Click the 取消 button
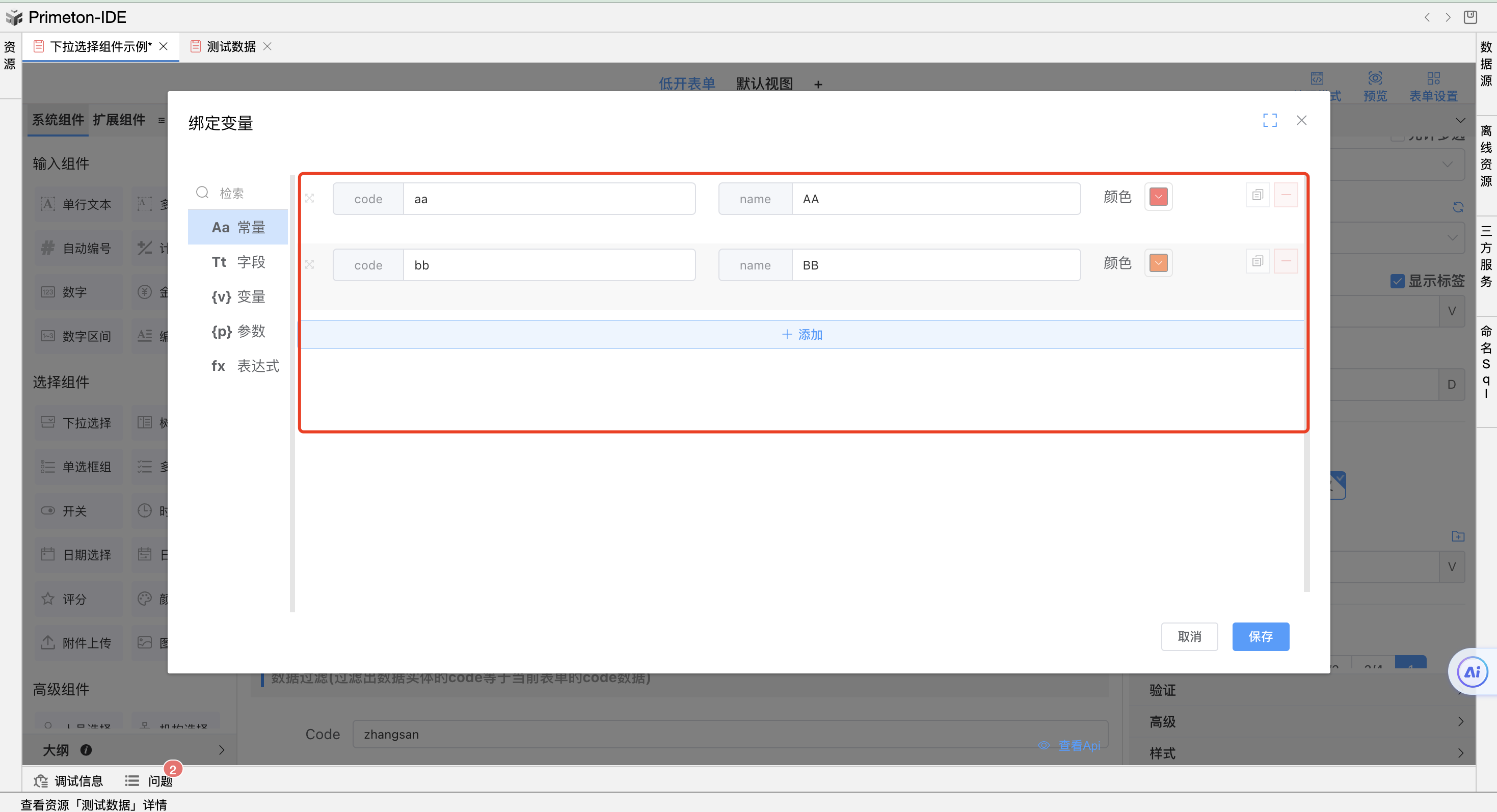 [1189, 637]
